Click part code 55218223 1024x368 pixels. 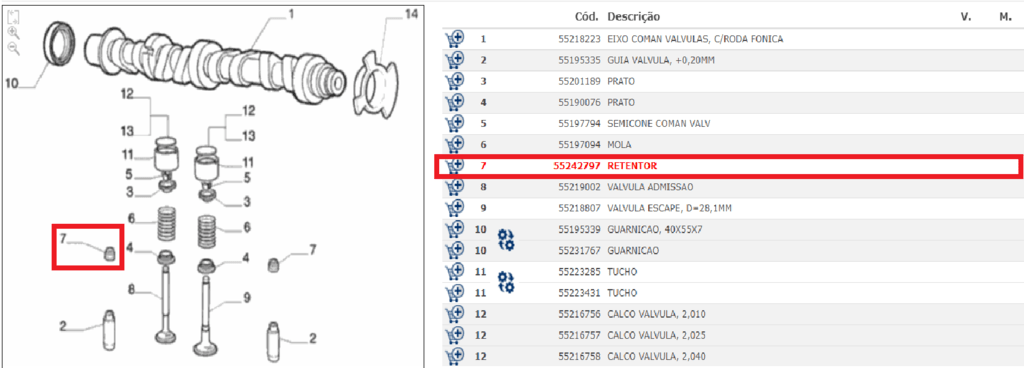pyautogui.click(x=579, y=39)
